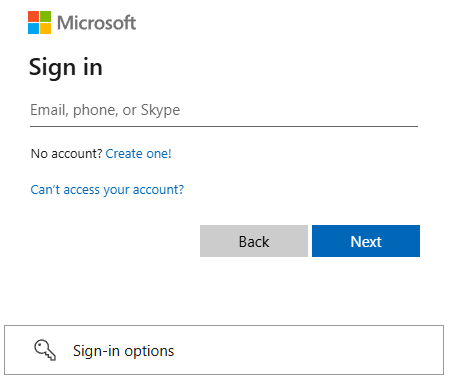
Task: Click the Microsoft four-square logo
Action: click(x=39, y=23)
